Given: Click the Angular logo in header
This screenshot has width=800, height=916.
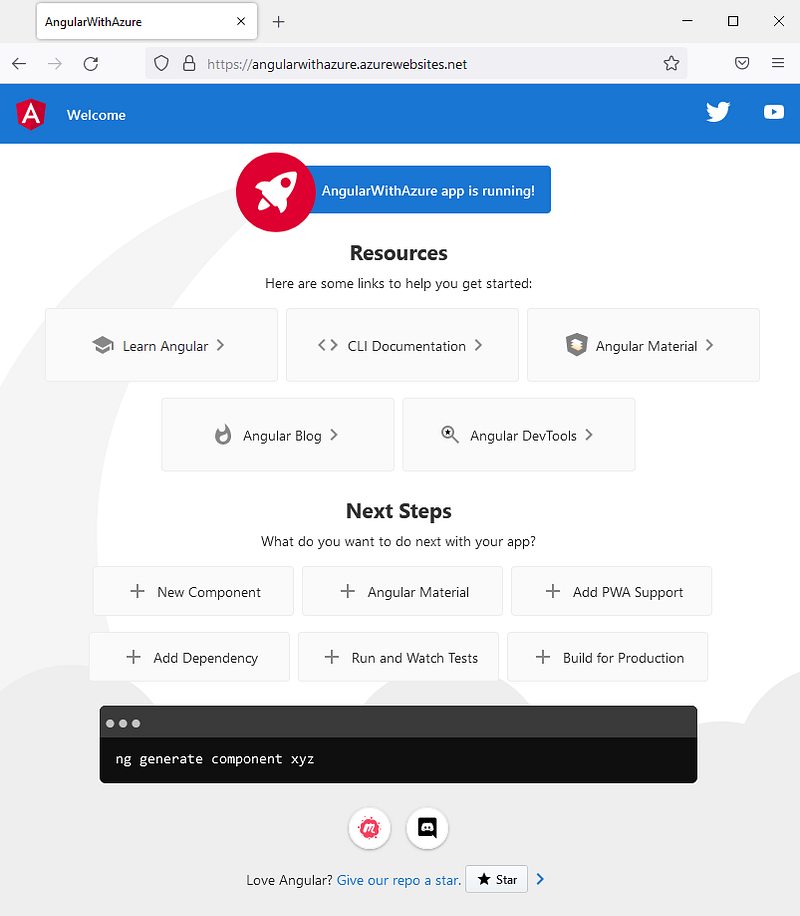Looking at the screenshot, I should point(31,114).
